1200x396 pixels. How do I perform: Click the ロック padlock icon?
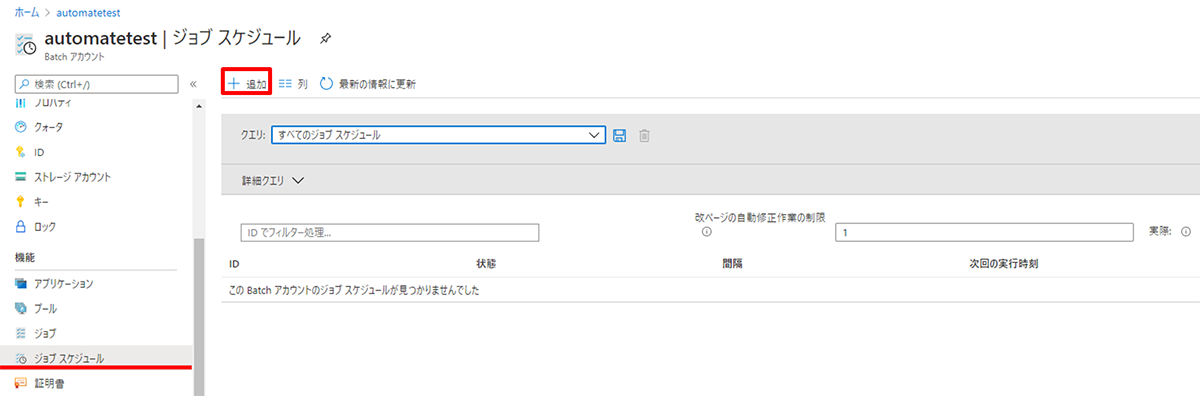(x=21, y=227)
